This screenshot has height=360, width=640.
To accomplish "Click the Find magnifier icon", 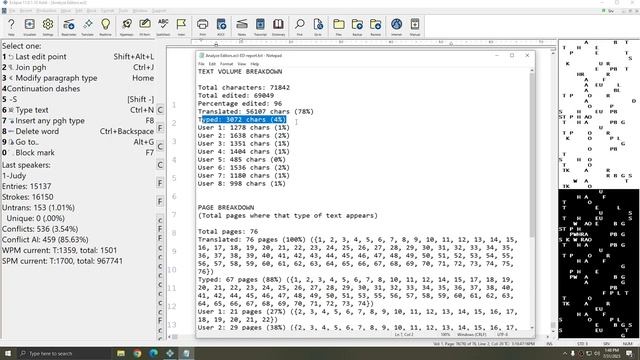I will pyautogui.click(x=300, y=27).
